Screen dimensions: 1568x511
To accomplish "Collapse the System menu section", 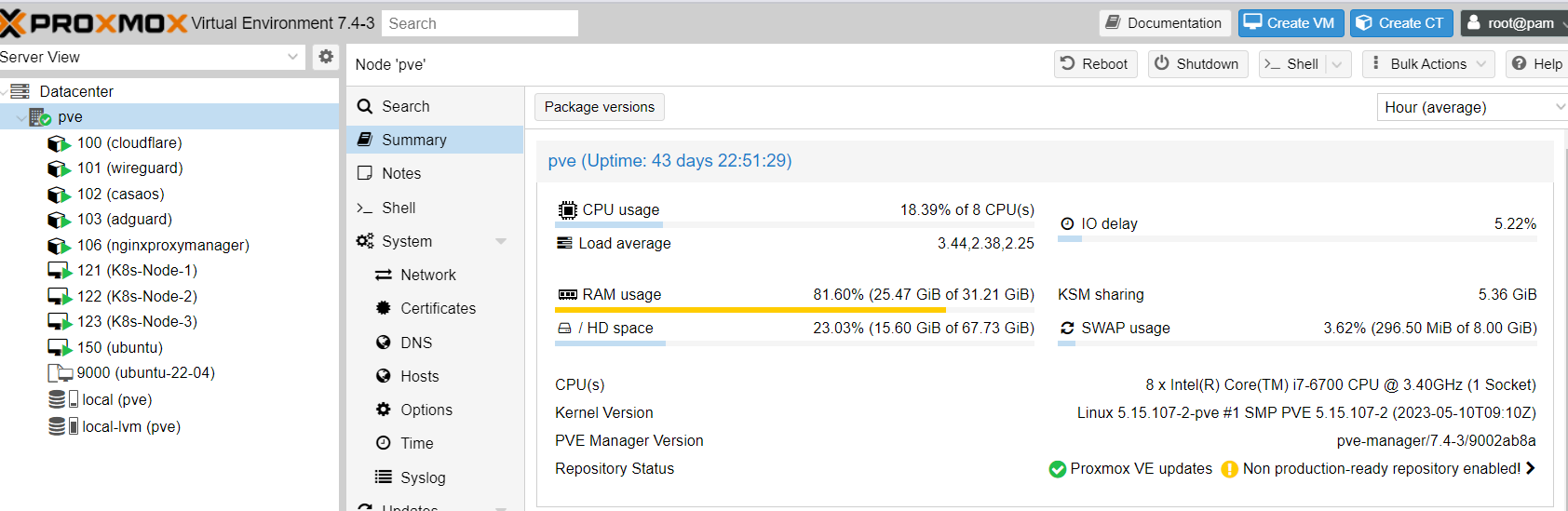I will pos(501,241).
